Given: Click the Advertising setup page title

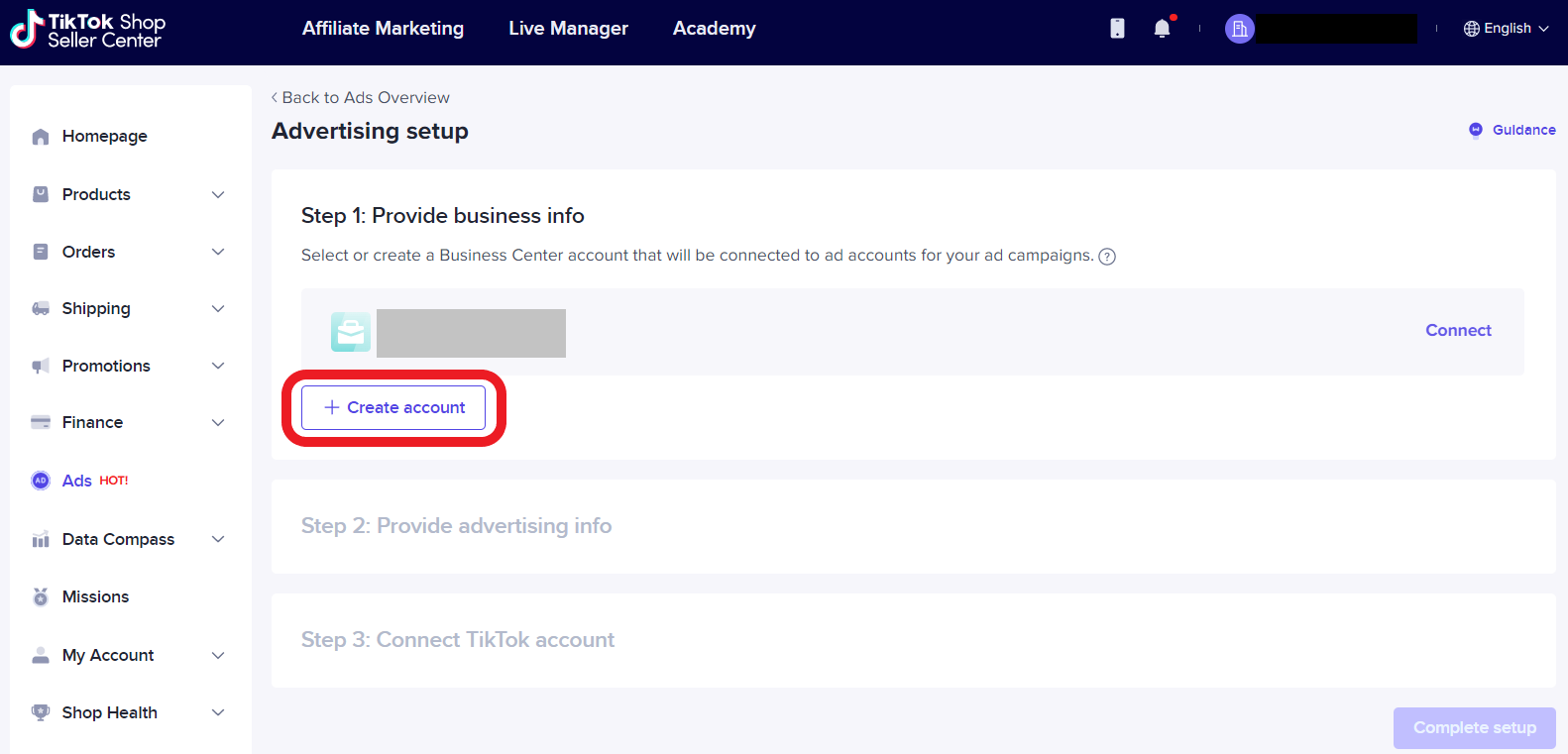Looking at the screenshot, I should [370, 131].
